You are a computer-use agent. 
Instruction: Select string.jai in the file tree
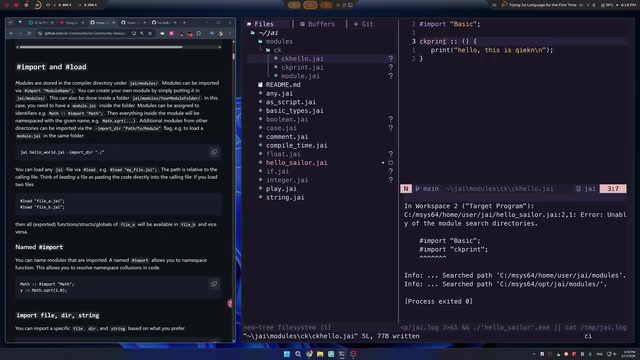coord(285,197)
